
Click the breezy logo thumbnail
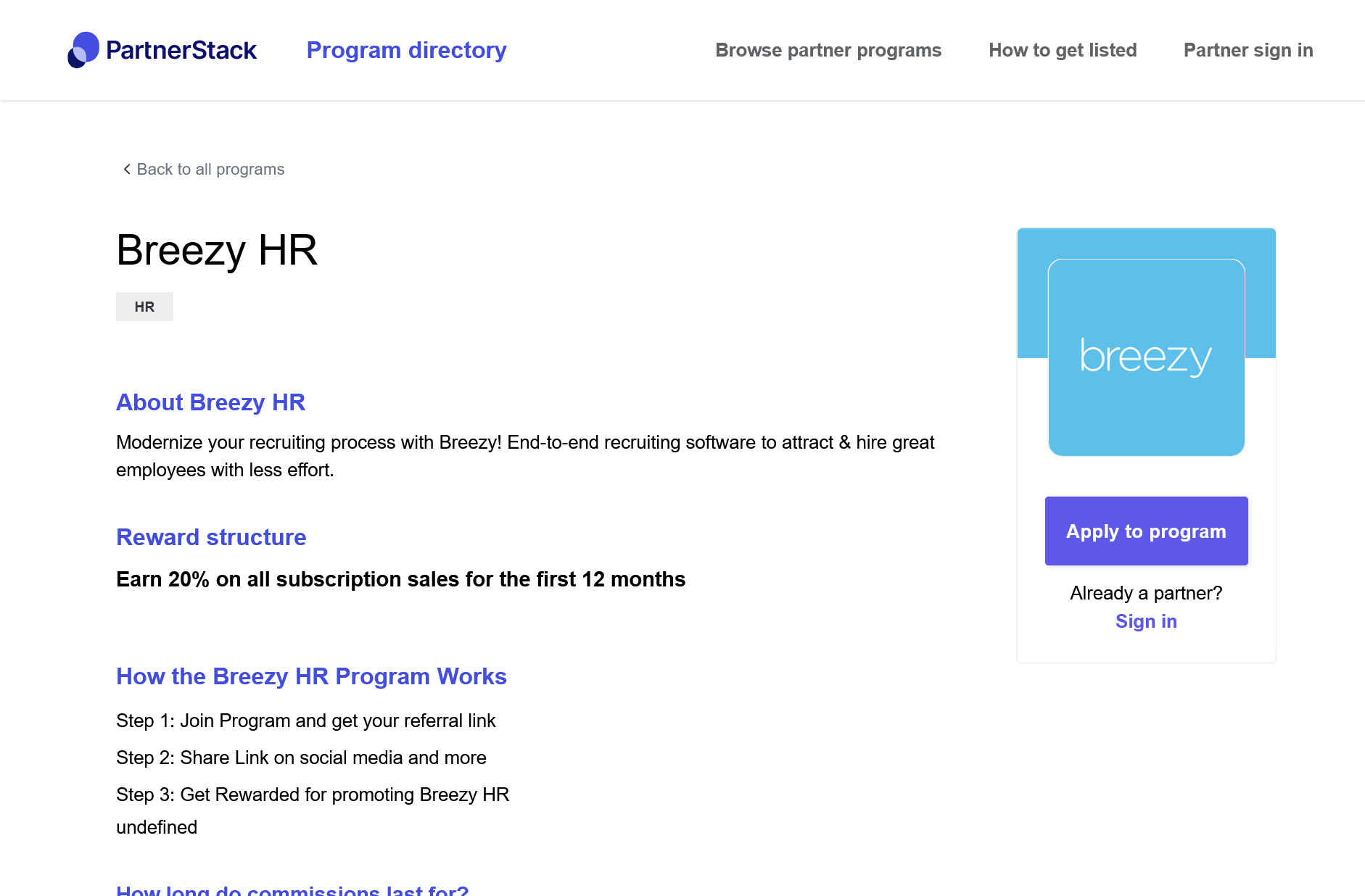(1146, 357)
